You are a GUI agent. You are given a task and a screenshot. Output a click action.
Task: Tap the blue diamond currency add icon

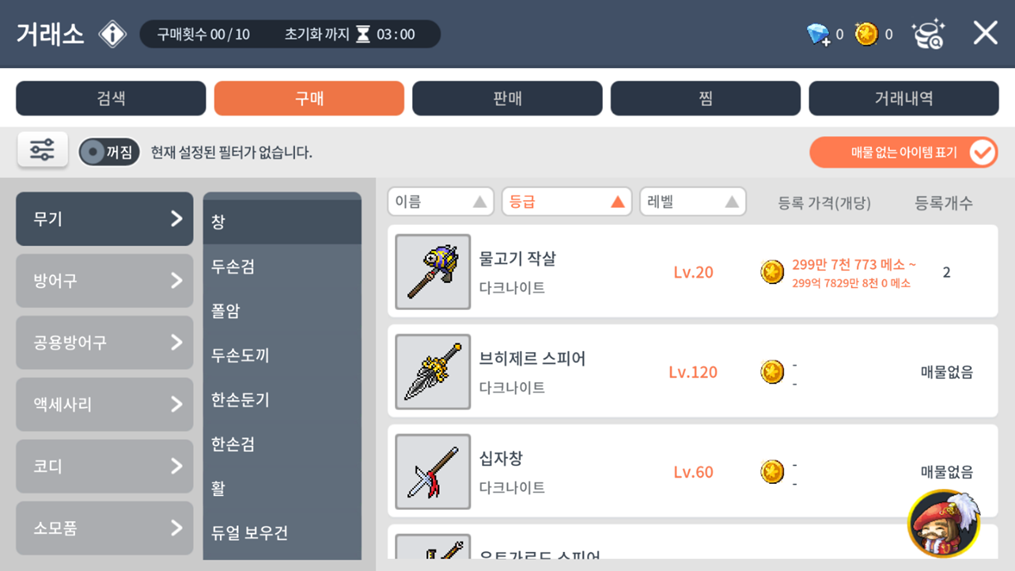click(818, 34)
